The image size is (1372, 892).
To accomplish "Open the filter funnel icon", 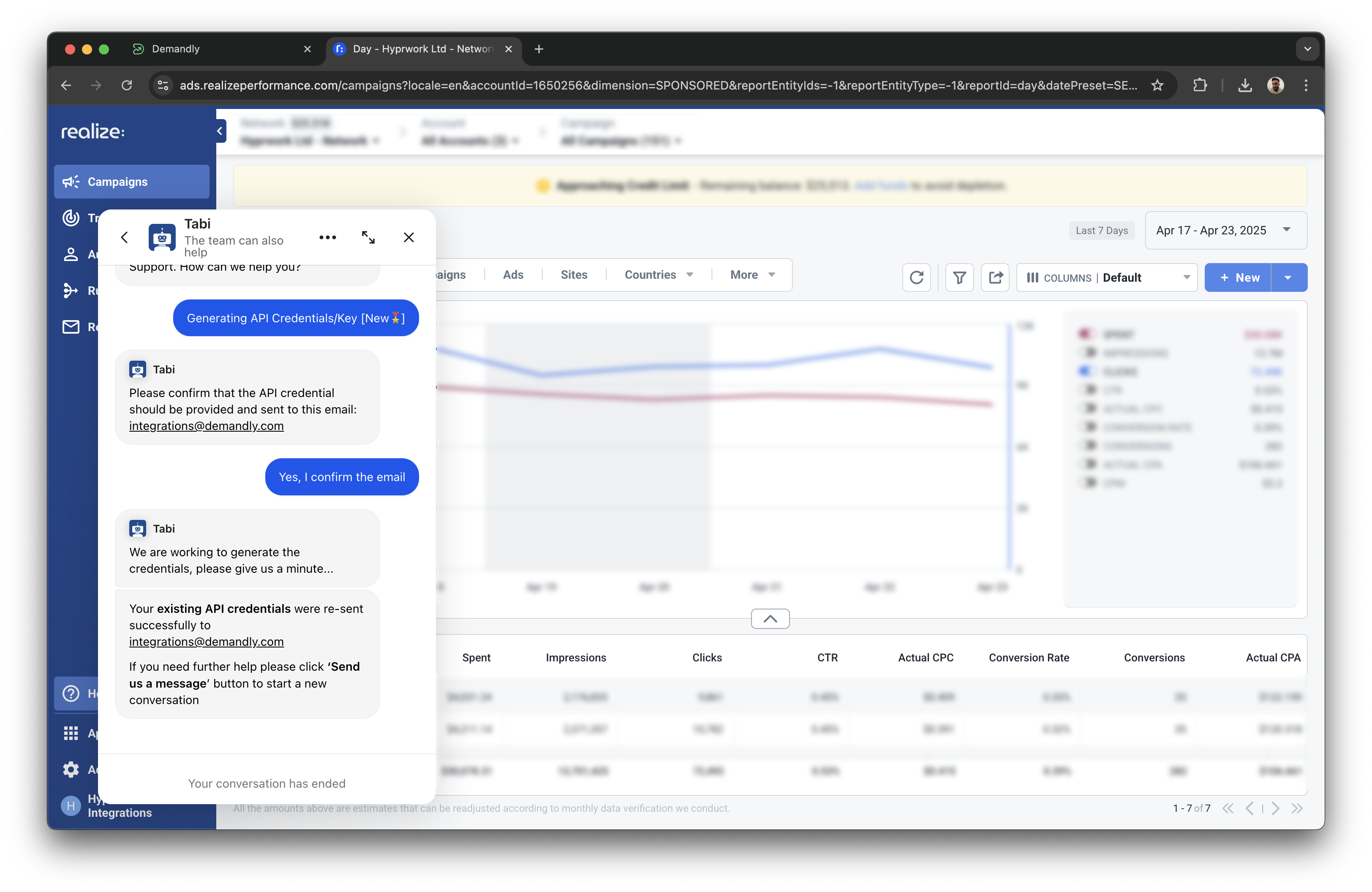I will tap(959, 278).
